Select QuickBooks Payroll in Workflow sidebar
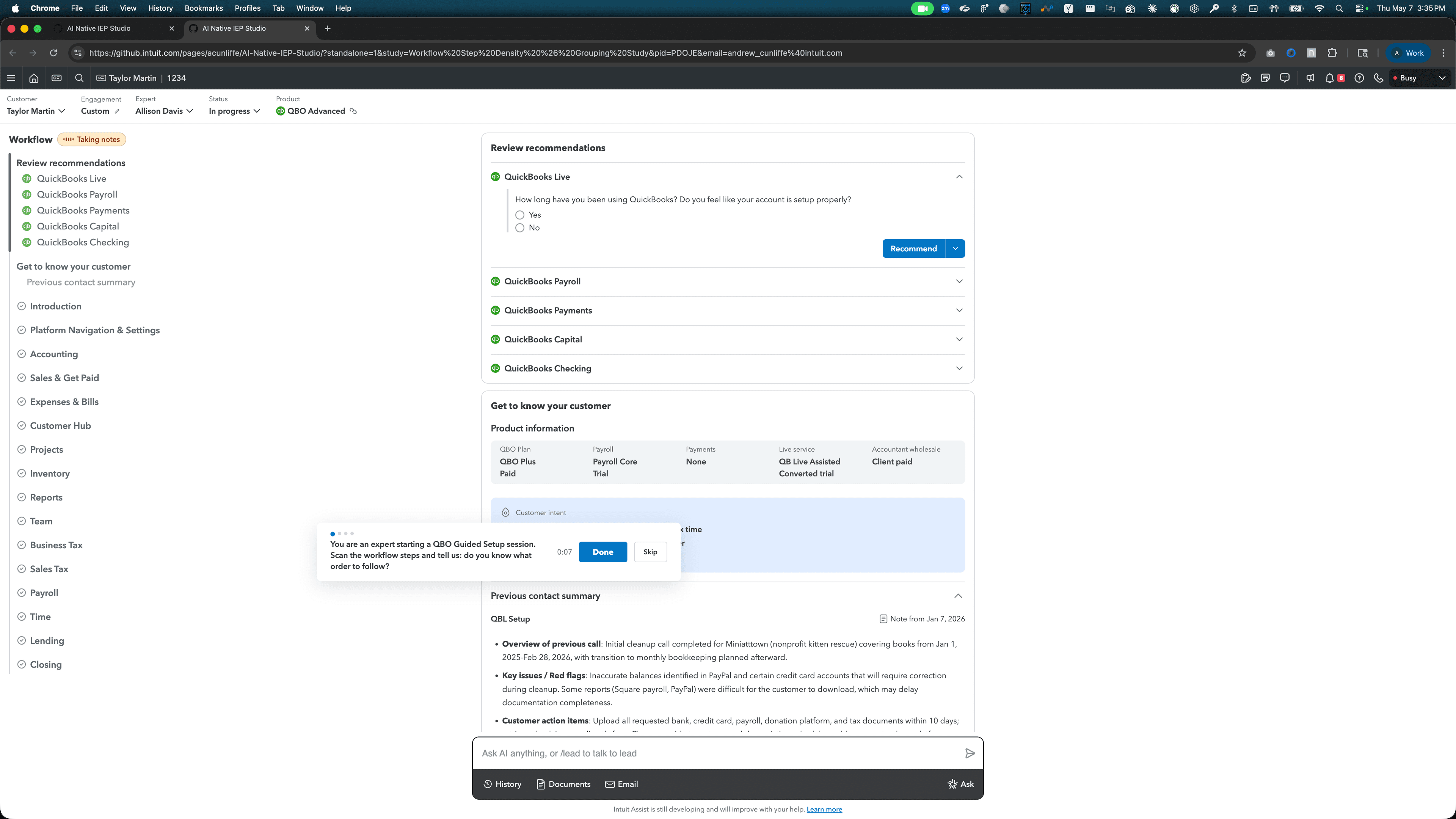This screenshot has width=1456, height=819. pyautogui.click(x=77, y=195)
